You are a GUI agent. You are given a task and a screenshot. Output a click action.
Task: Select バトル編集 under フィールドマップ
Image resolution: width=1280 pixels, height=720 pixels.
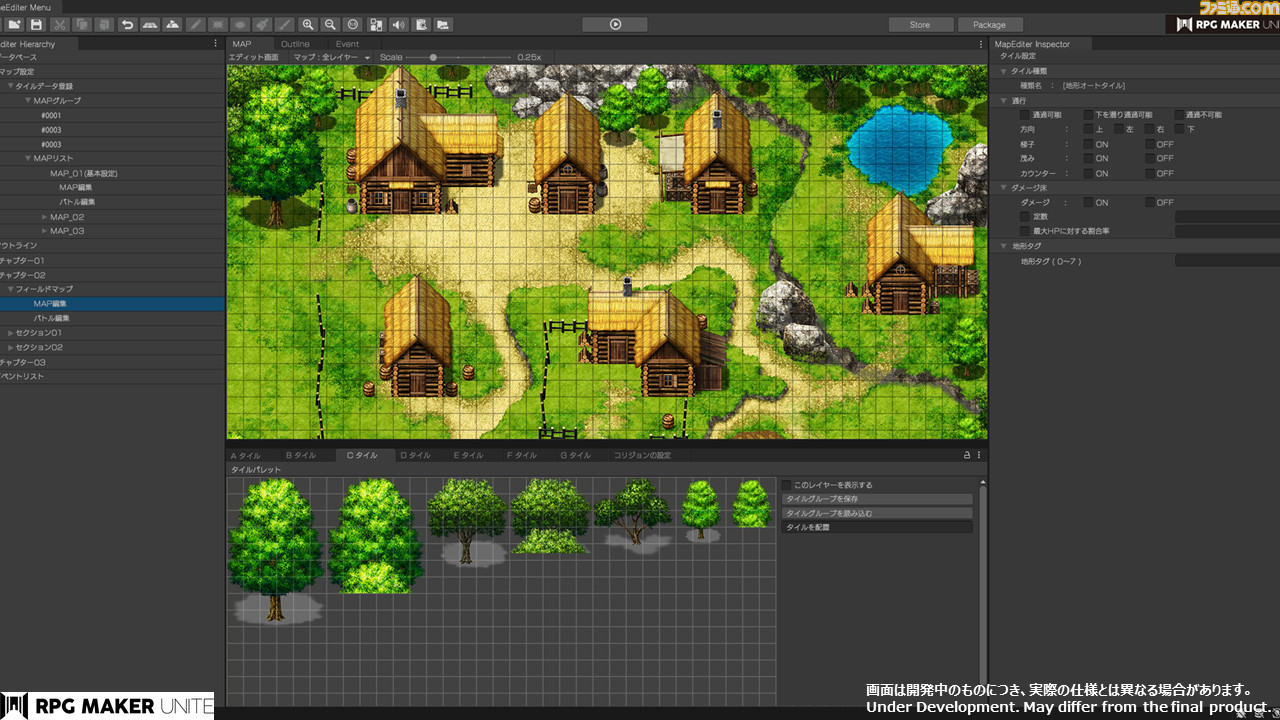(x=51, y=318)
